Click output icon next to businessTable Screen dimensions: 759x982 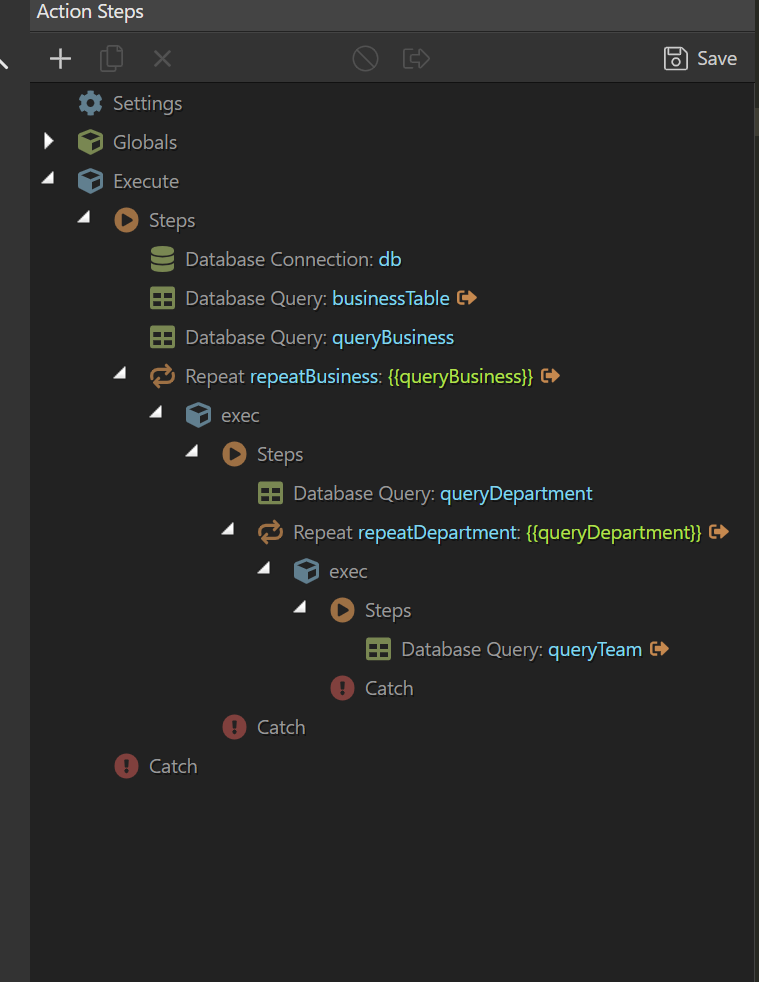pyautogui.click(x=466, y=298)
